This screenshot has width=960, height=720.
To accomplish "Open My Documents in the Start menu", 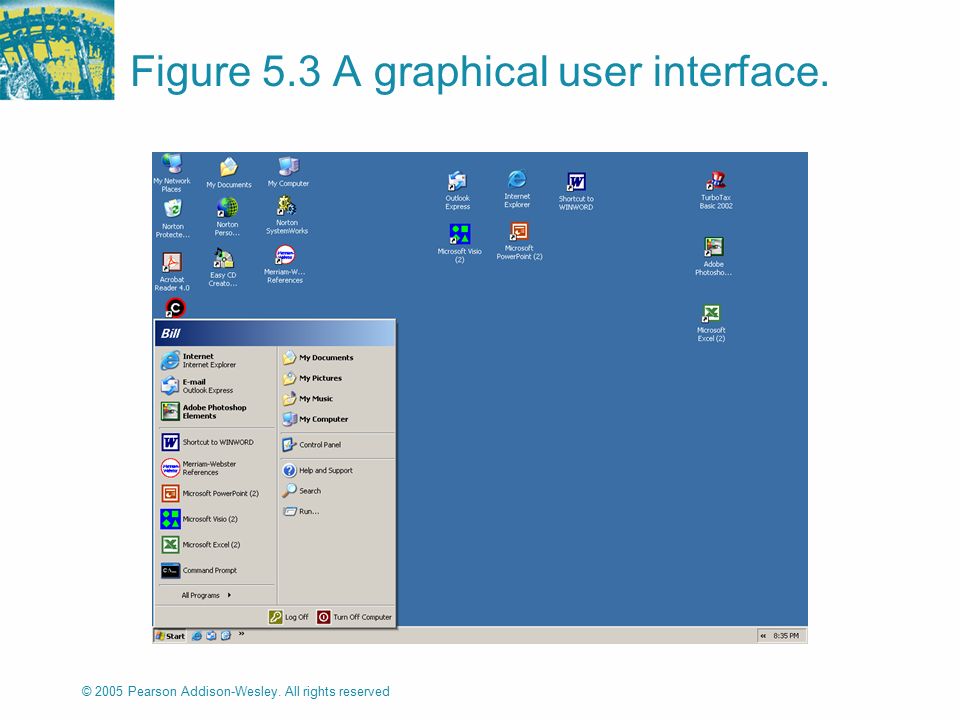I will [337, 358].
